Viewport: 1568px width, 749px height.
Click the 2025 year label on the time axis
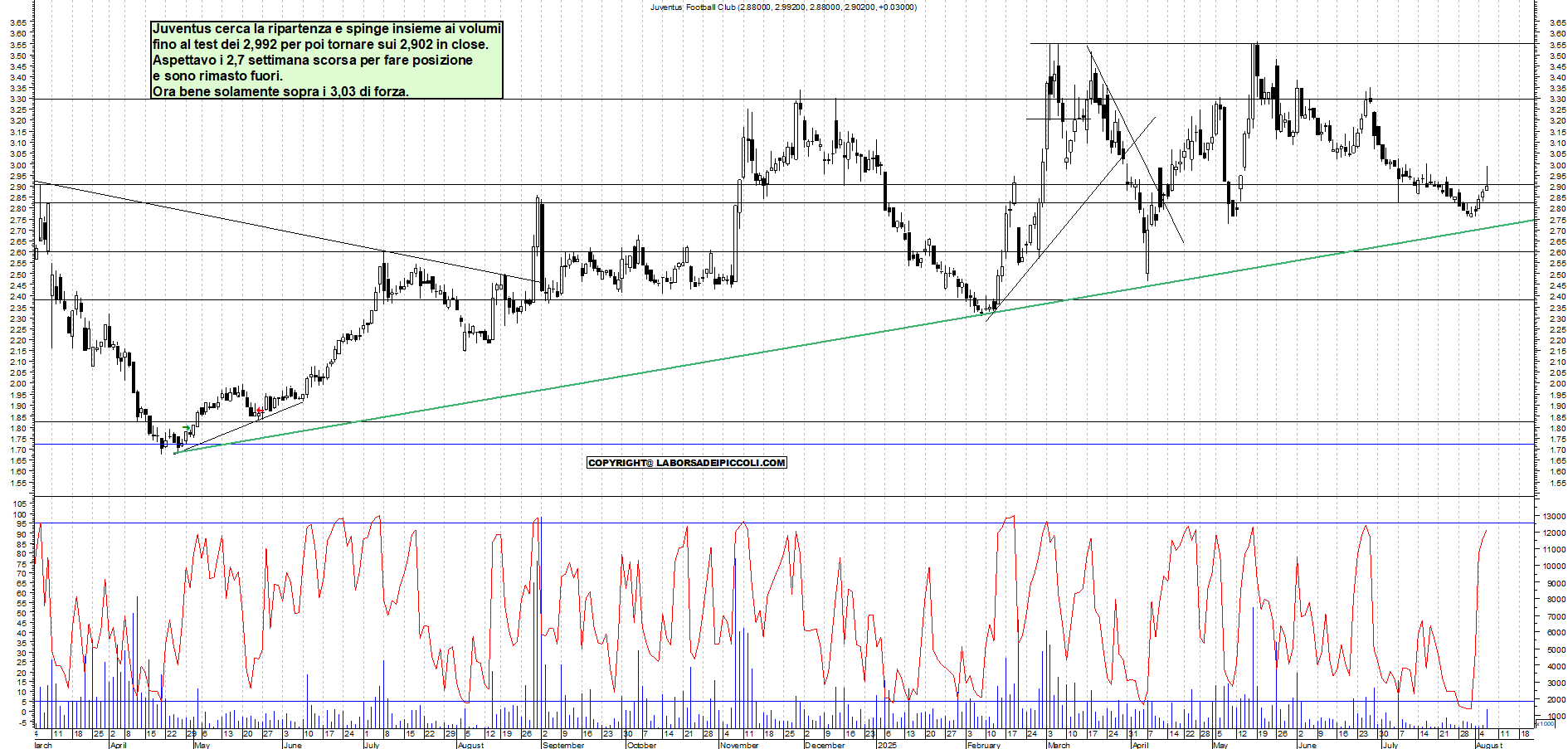[x=888, y=745]
